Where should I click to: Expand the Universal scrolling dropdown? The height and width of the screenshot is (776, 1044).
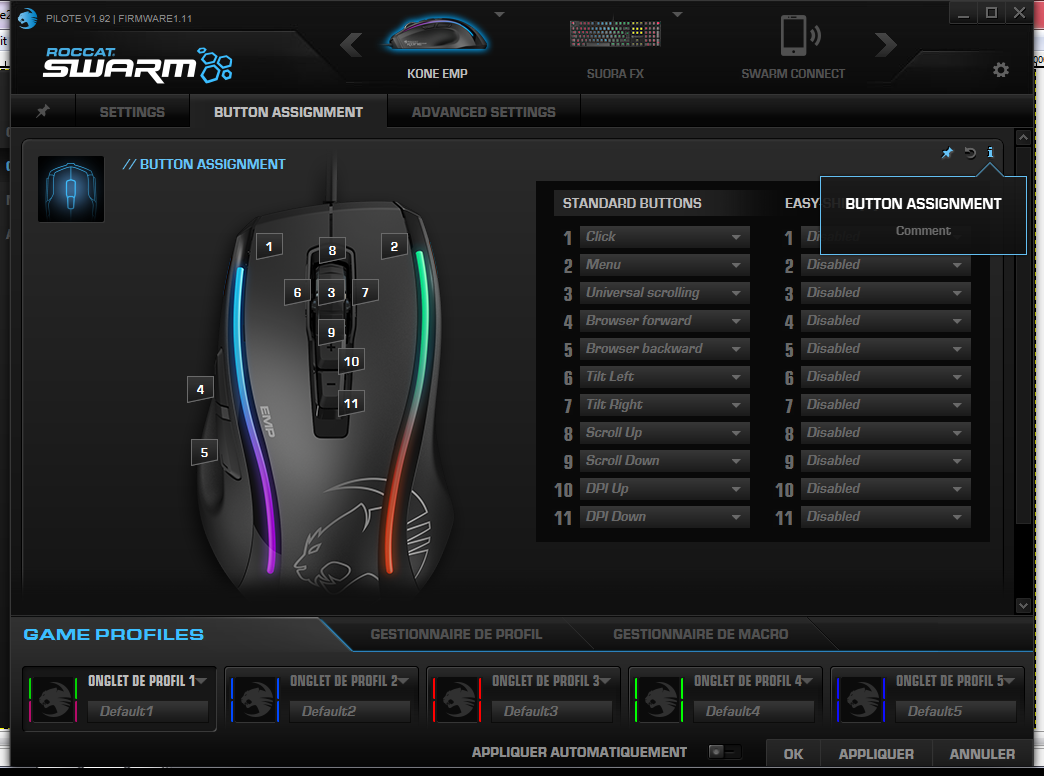coord(664,293)
